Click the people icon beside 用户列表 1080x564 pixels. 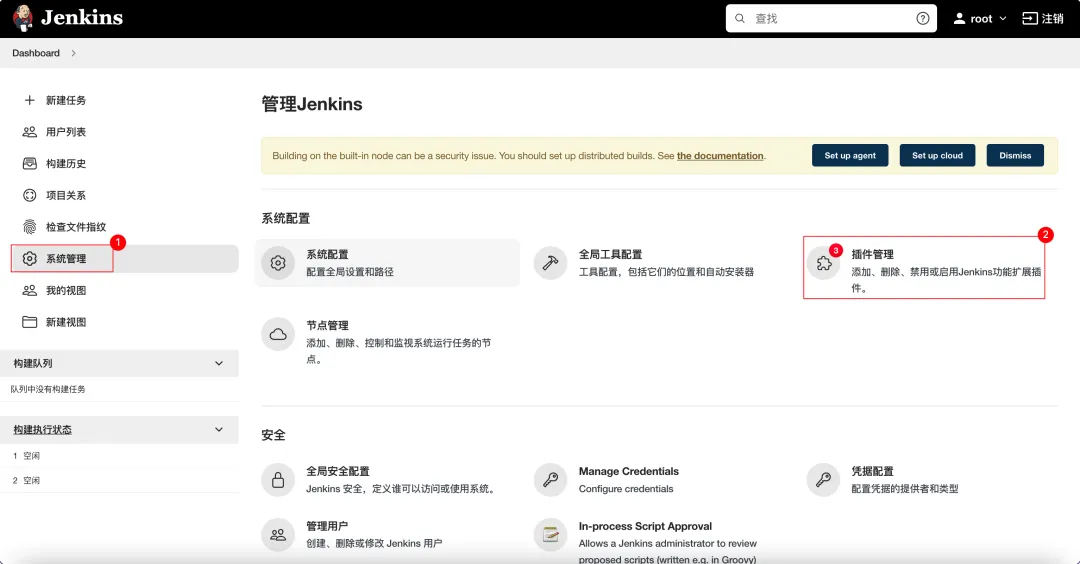pos(30,132)
